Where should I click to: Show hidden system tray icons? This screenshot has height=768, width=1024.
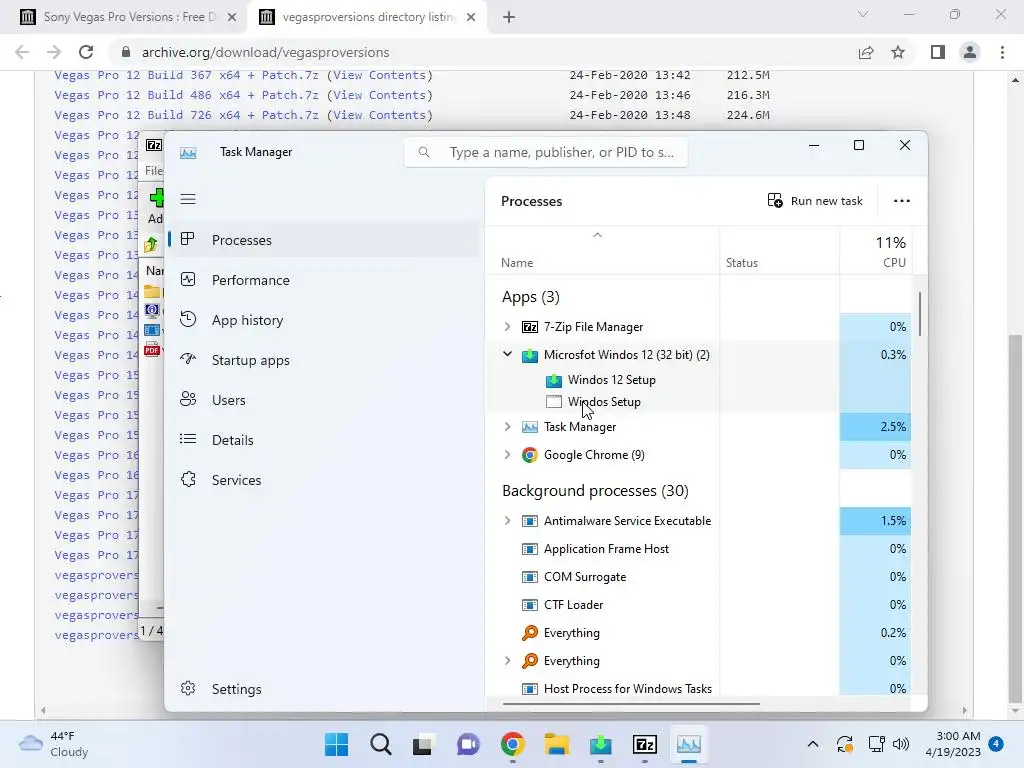pos(812,744)
